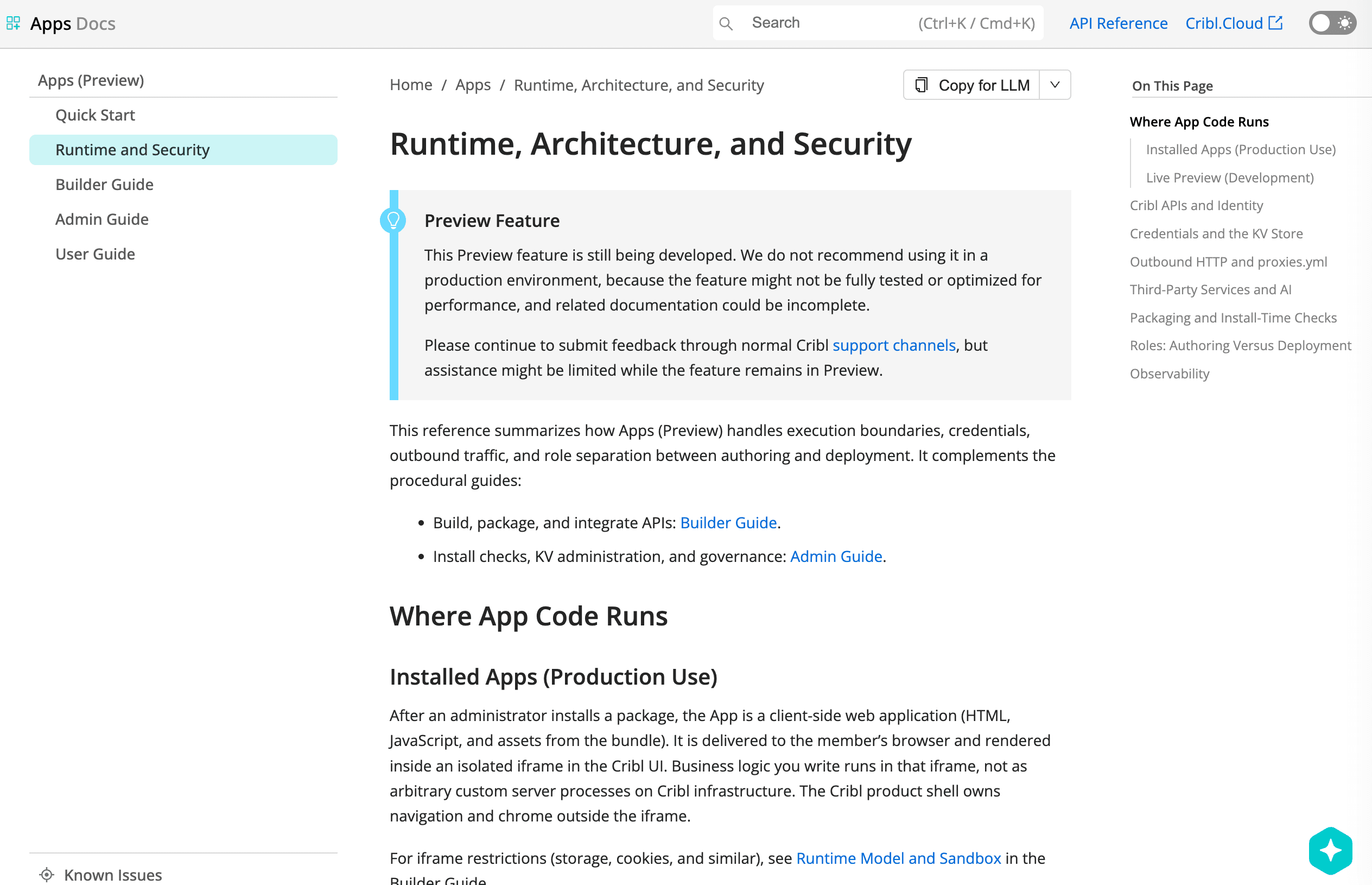Open the AI assistant sparkle button
The height and width of the screenshot is (885, 1372).
pos(1331,850)
